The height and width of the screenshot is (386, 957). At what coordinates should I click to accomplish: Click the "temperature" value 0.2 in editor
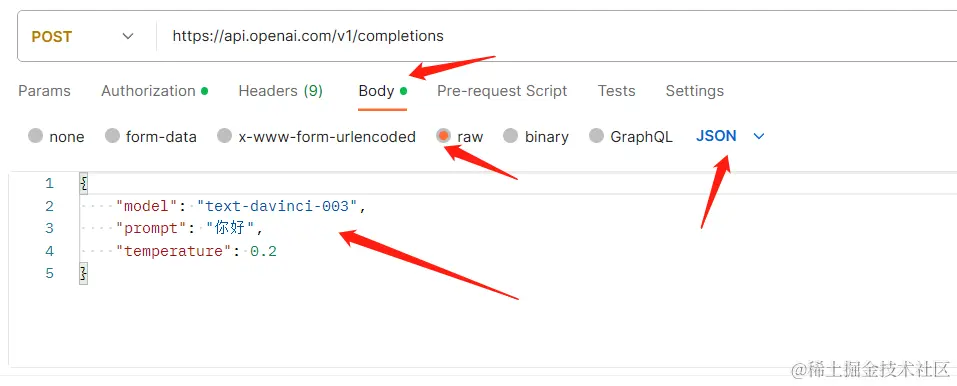point(264,251)
